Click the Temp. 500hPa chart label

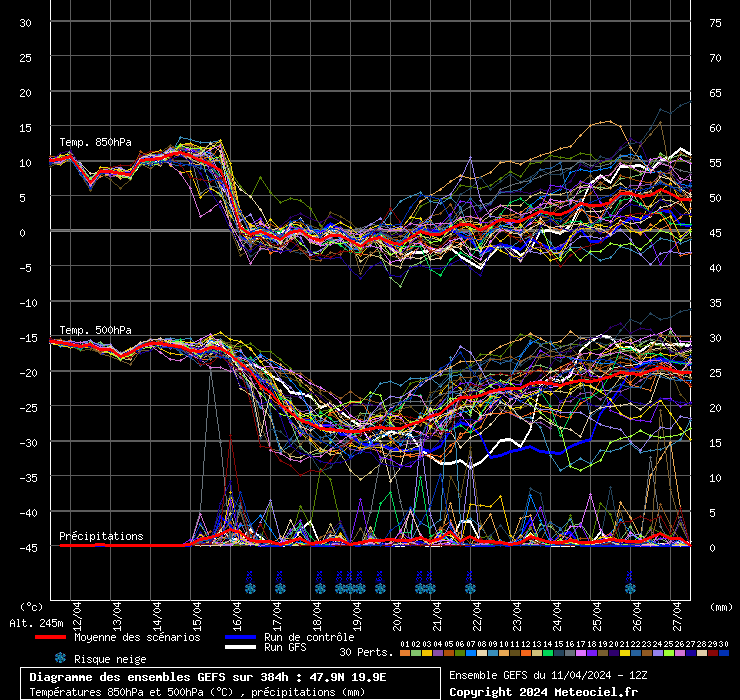tap(95, 330)
